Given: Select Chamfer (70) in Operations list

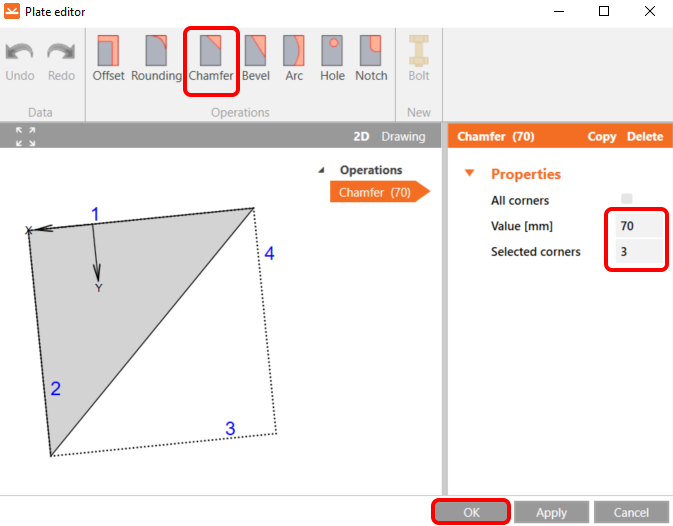Looking at the screenshot, I should (x=379, y=192).
